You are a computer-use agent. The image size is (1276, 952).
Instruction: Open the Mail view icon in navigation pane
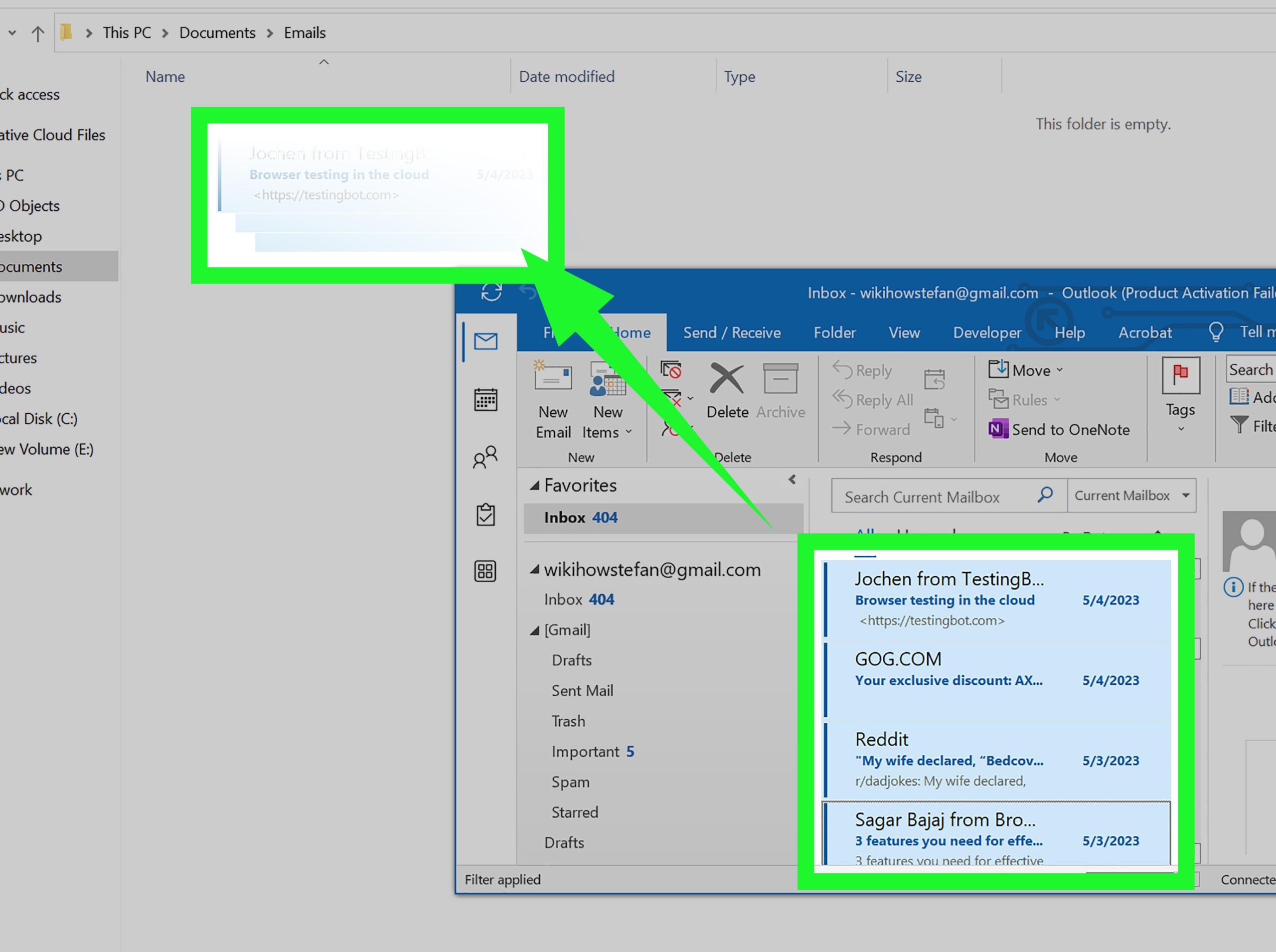486,340
